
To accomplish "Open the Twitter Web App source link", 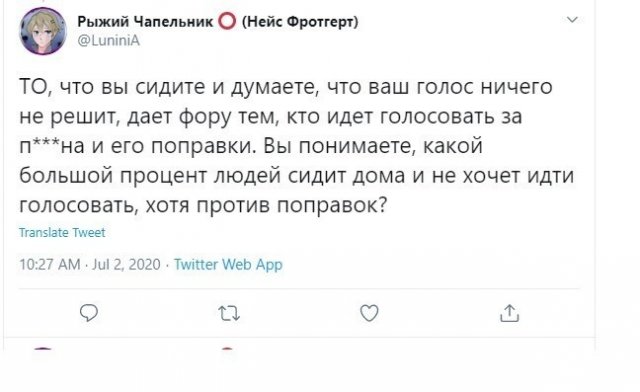I will 228,265.
